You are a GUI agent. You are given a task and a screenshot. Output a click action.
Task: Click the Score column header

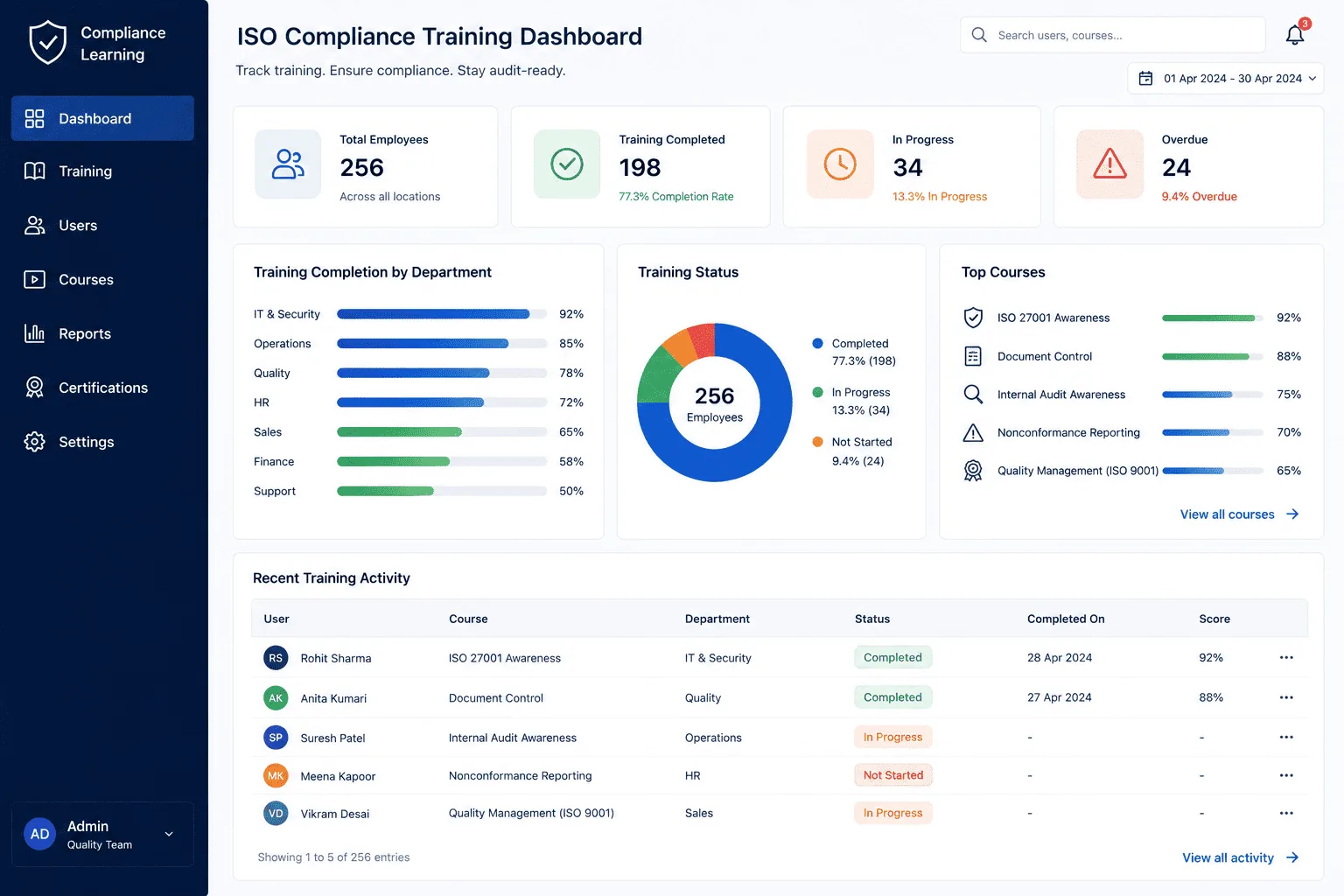[1214, 619]
